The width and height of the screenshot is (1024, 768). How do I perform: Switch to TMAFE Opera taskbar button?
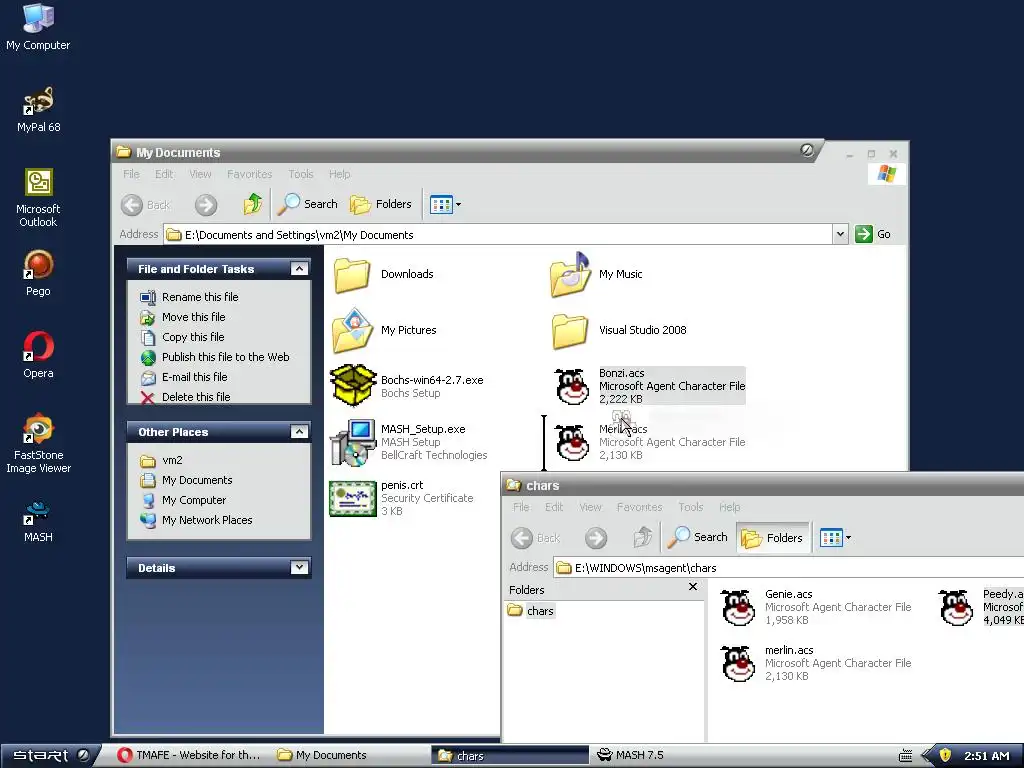(188, 756)
